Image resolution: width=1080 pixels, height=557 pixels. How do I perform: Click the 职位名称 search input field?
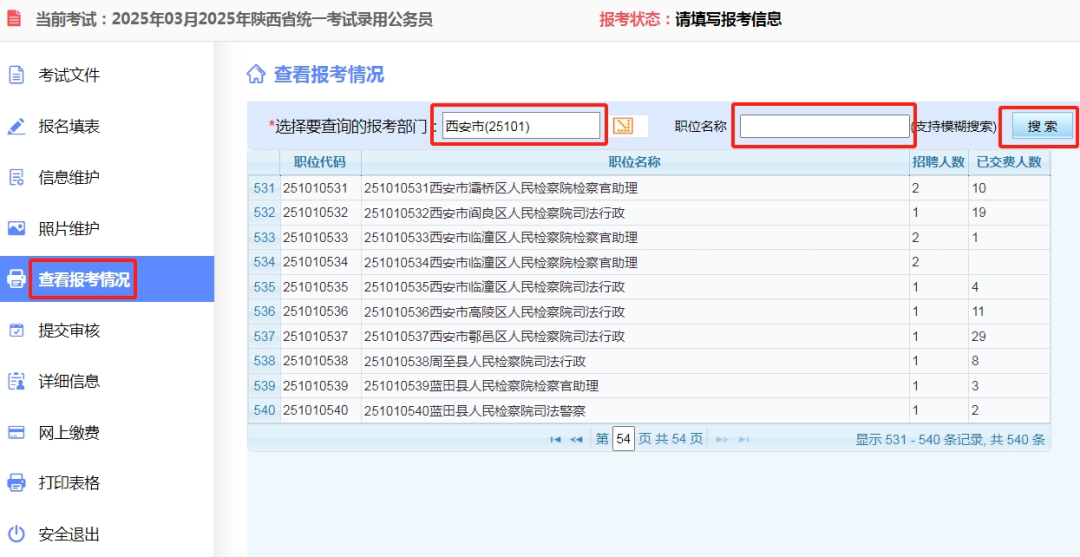823,127
